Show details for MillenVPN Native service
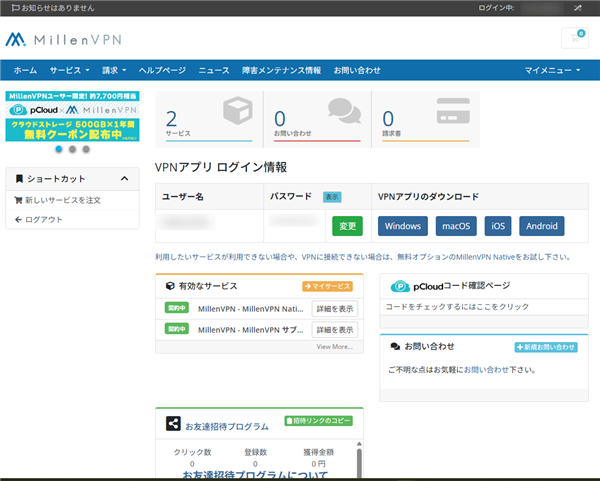This screenshot has width=600, height=481. click(334, 309)
